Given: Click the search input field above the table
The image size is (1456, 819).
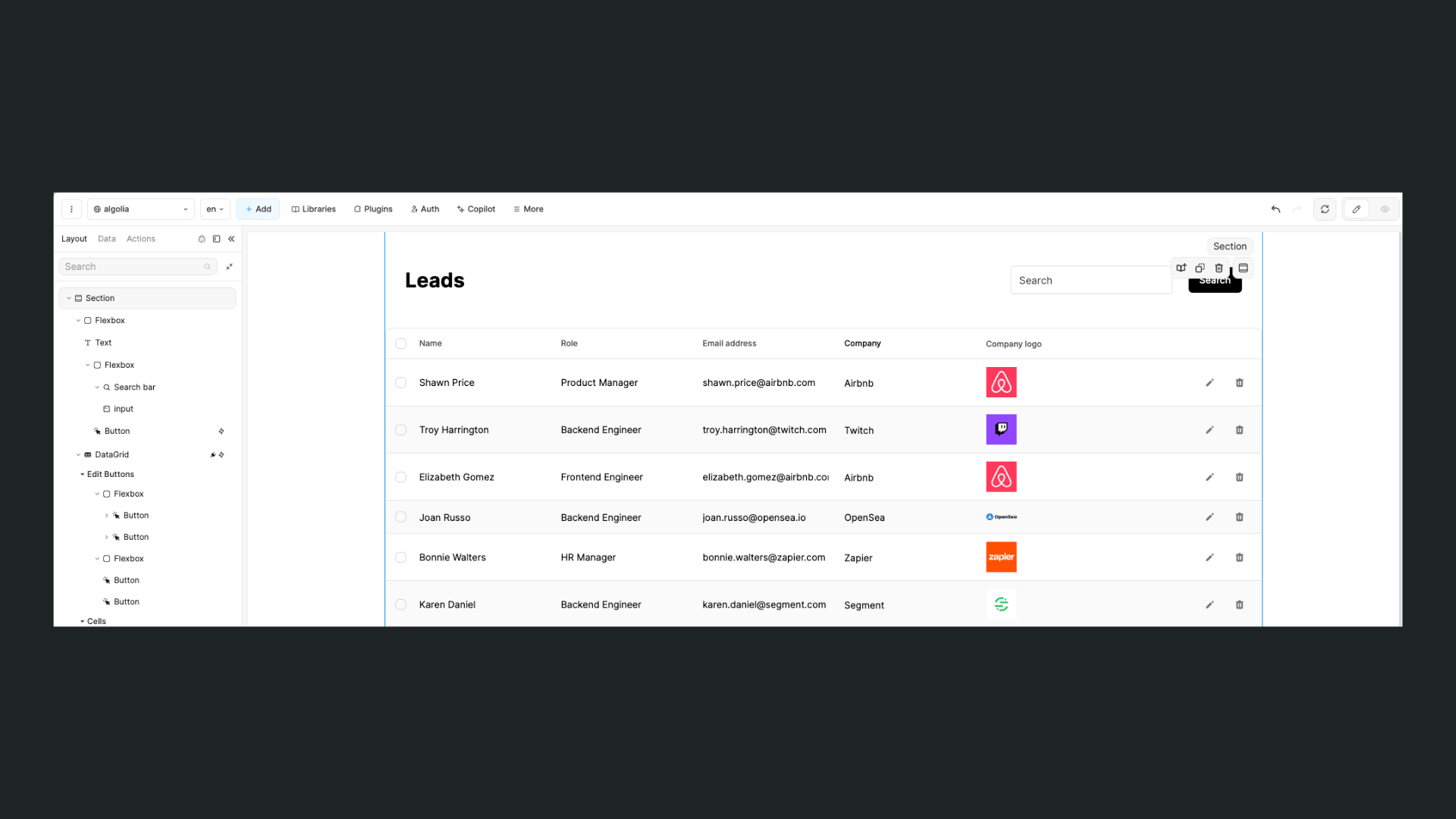Looking at the screenshot, I should pyautogui.click(x=1090, y=280).
